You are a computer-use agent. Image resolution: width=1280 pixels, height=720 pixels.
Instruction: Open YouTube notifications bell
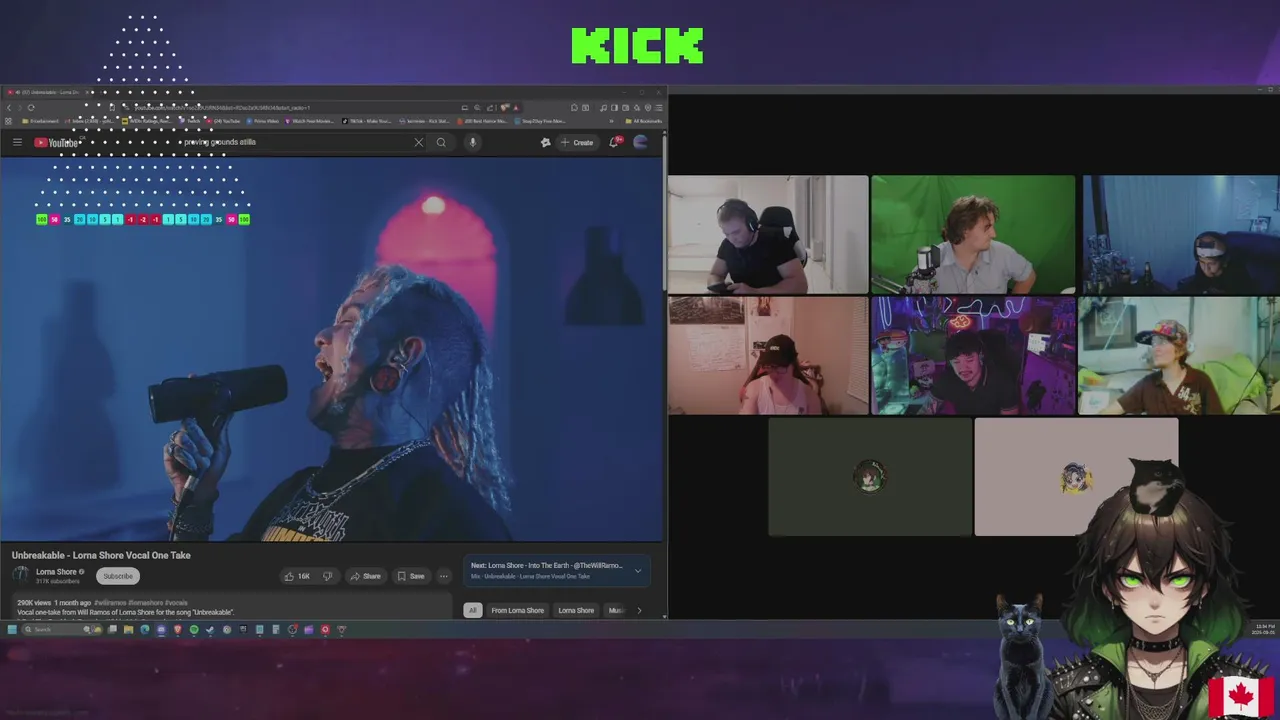614,142
